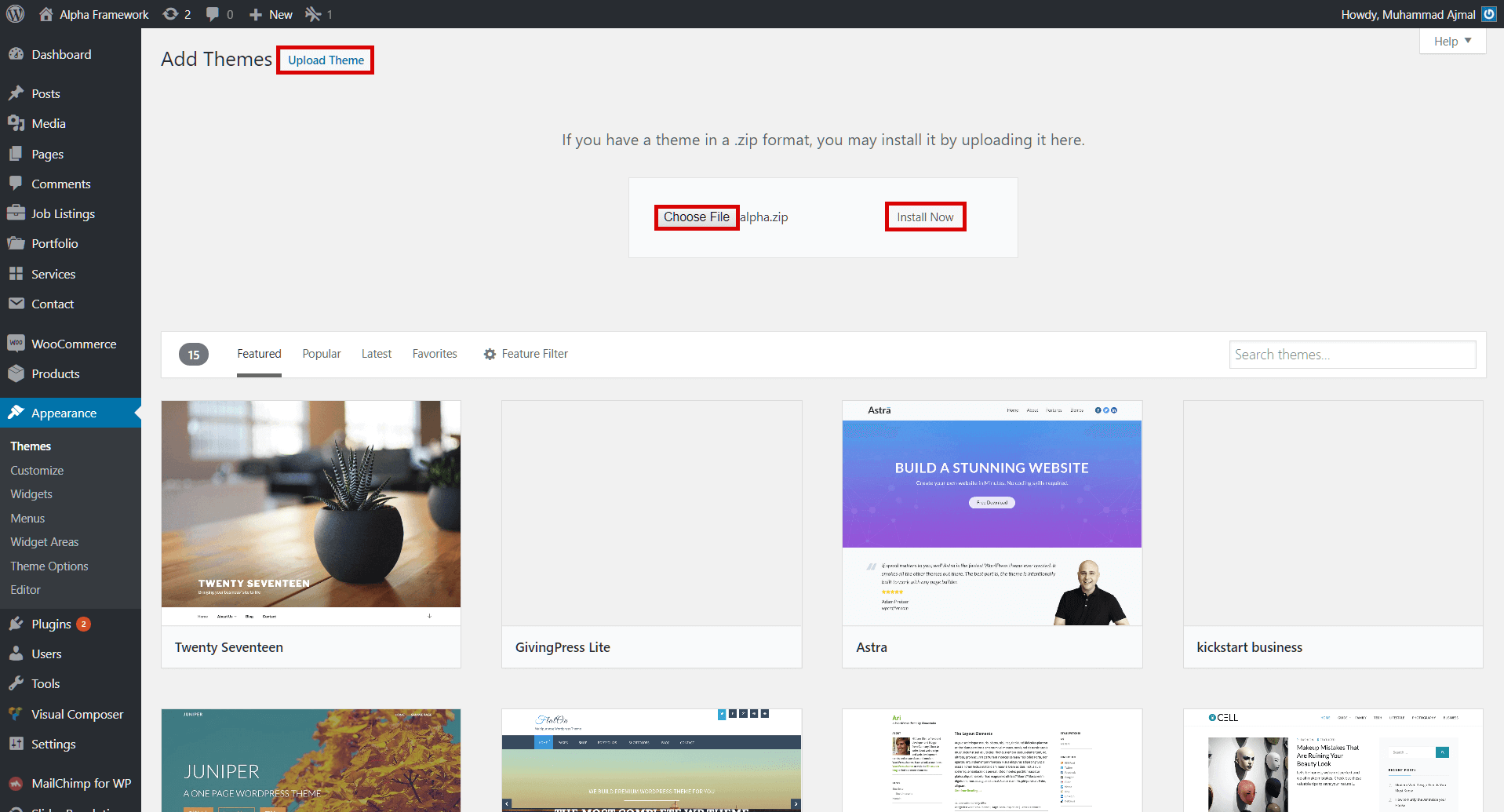This screenshot has height=812, width=1504.
Task: Open the MailChimp for WP icon
Action: point(16,783)
